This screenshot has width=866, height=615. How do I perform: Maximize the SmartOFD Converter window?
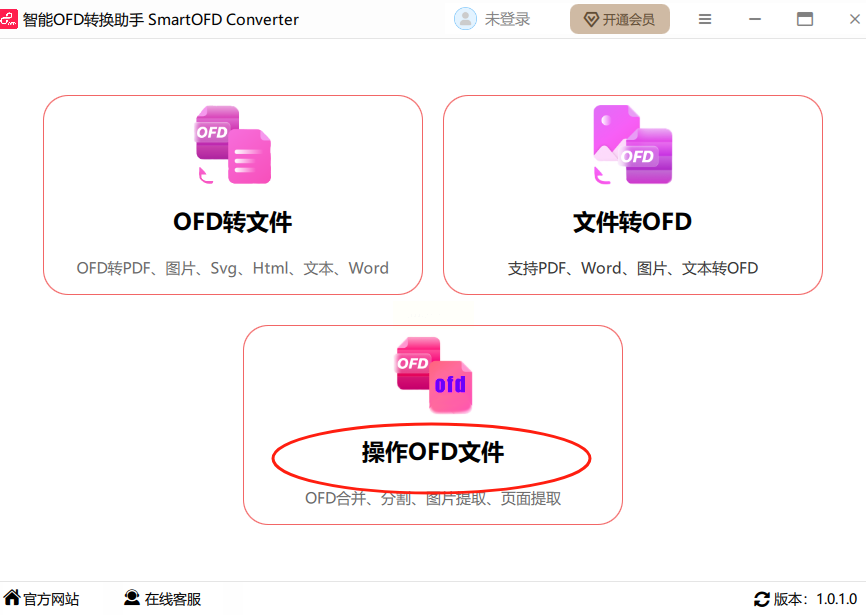(805, 19)
